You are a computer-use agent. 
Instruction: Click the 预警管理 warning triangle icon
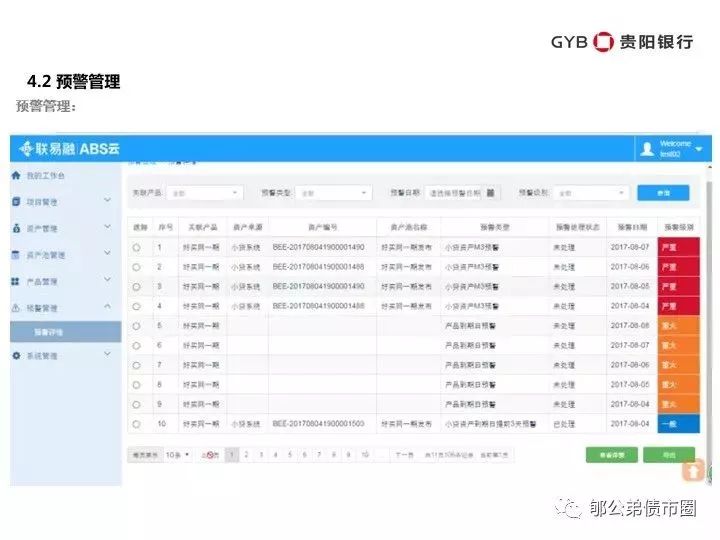coord(16,308)
